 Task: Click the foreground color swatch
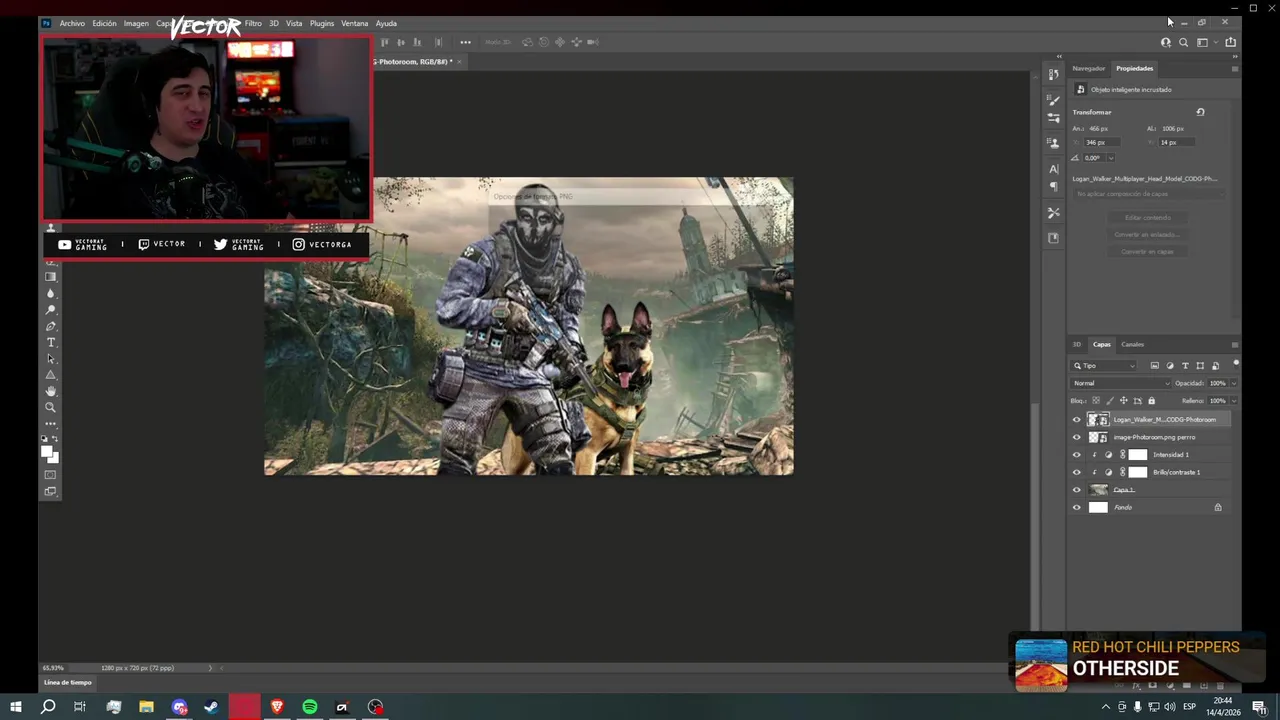[x=46, y=451]
